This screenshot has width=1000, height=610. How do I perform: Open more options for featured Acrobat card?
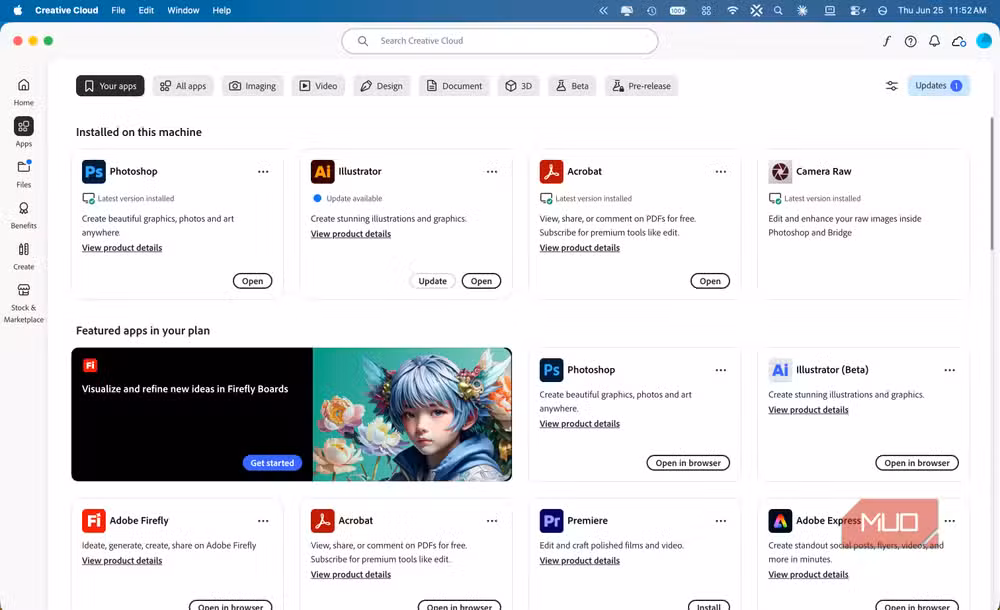tap(492, 521)
